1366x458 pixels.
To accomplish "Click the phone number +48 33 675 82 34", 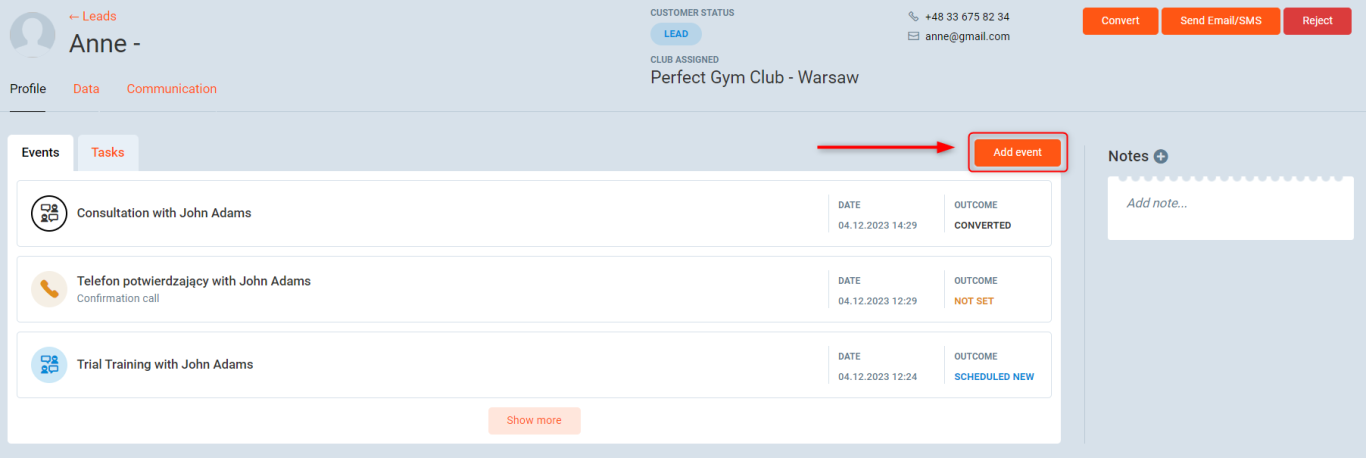I will (x=967, y=17).
